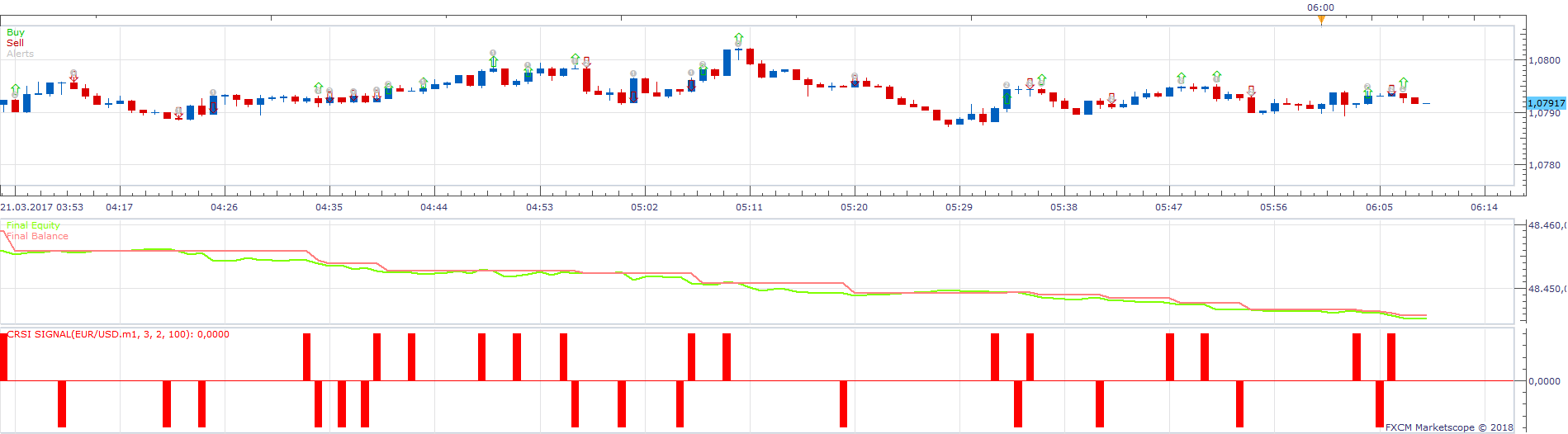Image resolution: width=1568 pixels, height=434 pixels.
Task: Click the first sell arrow after 03:53
Action: (73, 77)
